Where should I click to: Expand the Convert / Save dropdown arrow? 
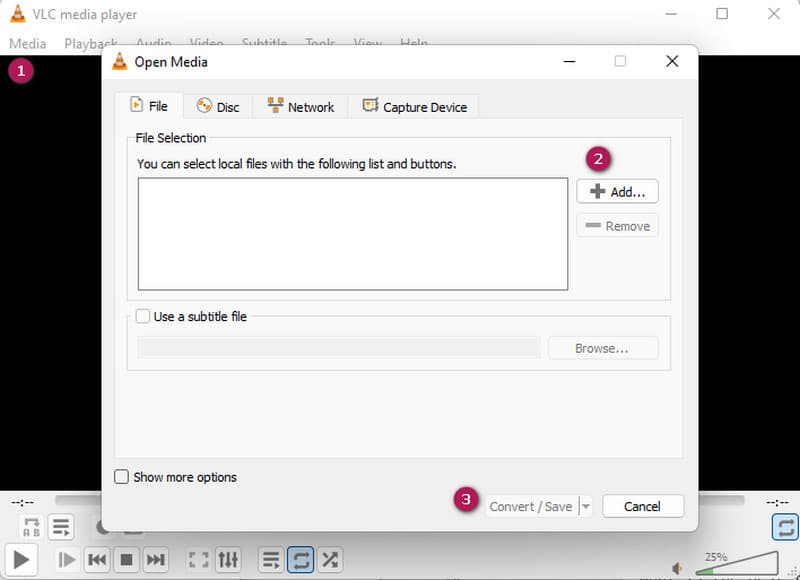point(586,506)
